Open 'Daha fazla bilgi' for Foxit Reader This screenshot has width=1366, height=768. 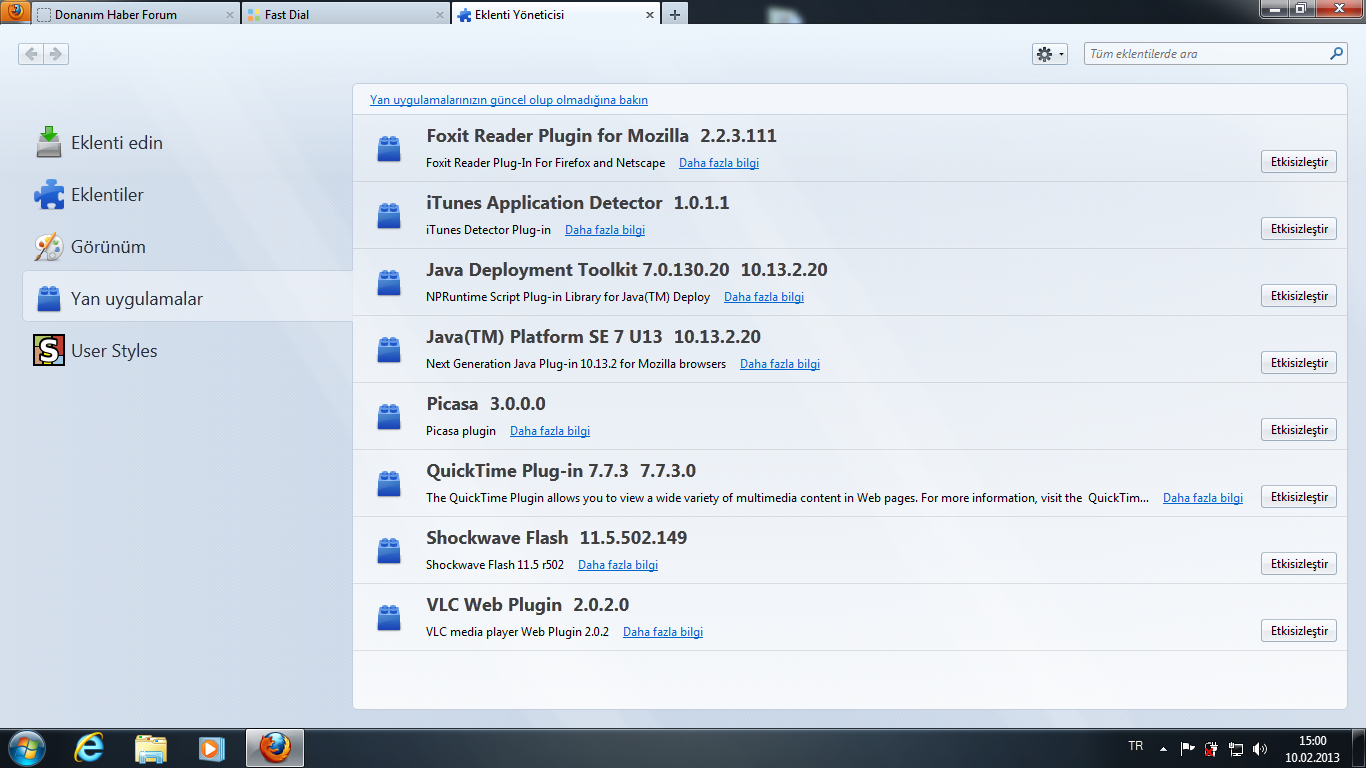click(x=719, y=163)
